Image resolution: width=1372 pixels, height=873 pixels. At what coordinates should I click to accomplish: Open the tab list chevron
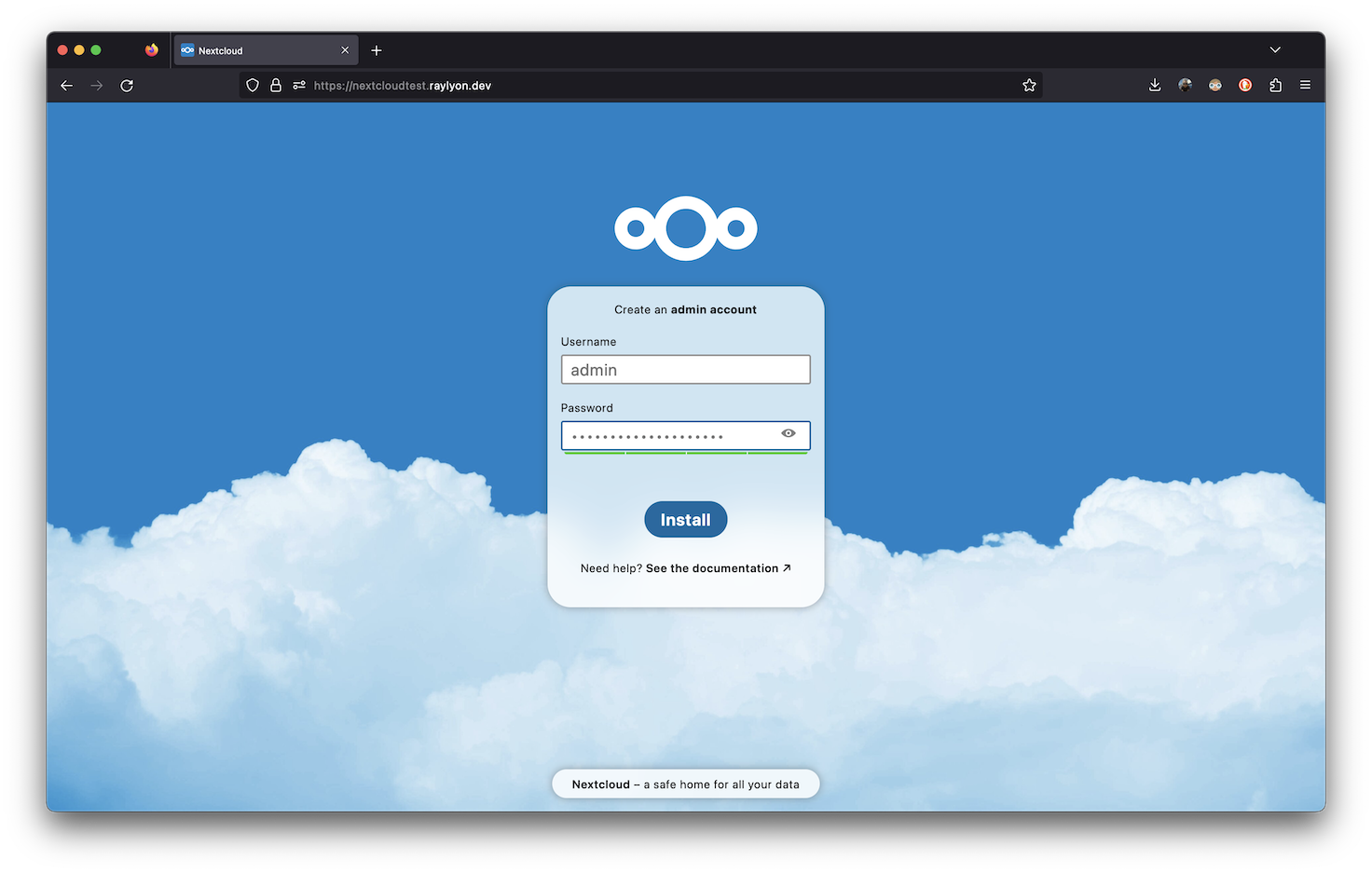coord(1275,50)
